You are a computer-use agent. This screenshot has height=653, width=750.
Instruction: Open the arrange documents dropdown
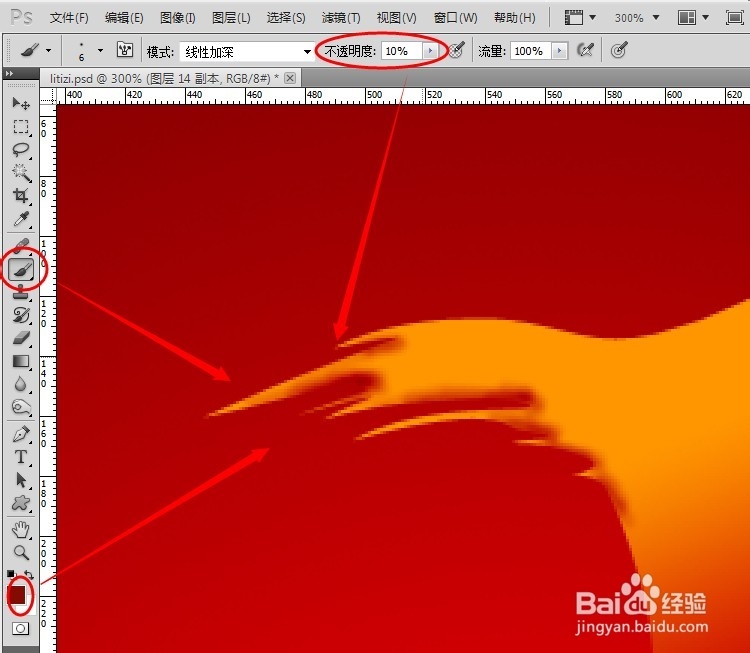pyautogui.click(x=693, y=18)
